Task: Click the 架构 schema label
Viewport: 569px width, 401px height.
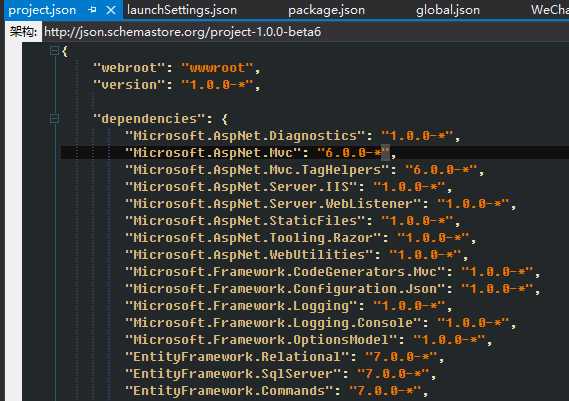Action: pyautogui.click(x=23, y=32)
